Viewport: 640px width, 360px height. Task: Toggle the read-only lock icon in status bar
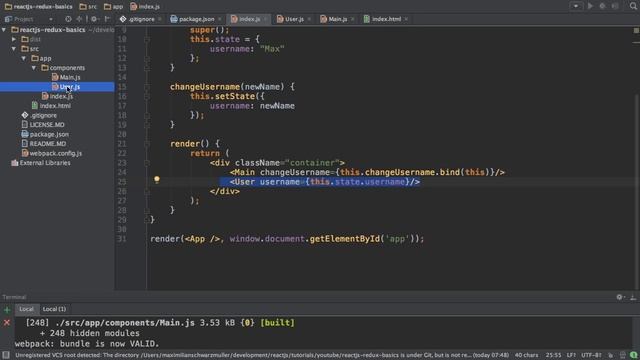tap(611, 355)
